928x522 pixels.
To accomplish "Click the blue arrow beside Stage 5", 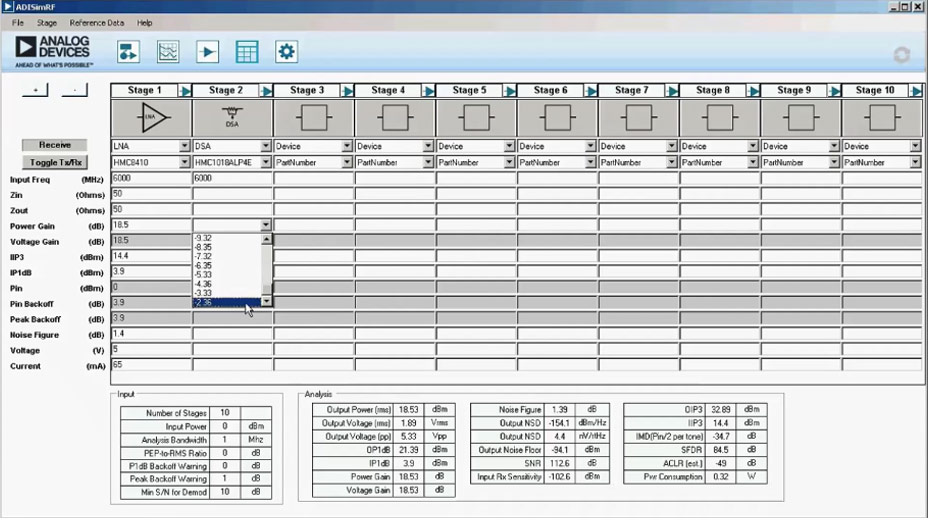I will (x=511, y=91).
